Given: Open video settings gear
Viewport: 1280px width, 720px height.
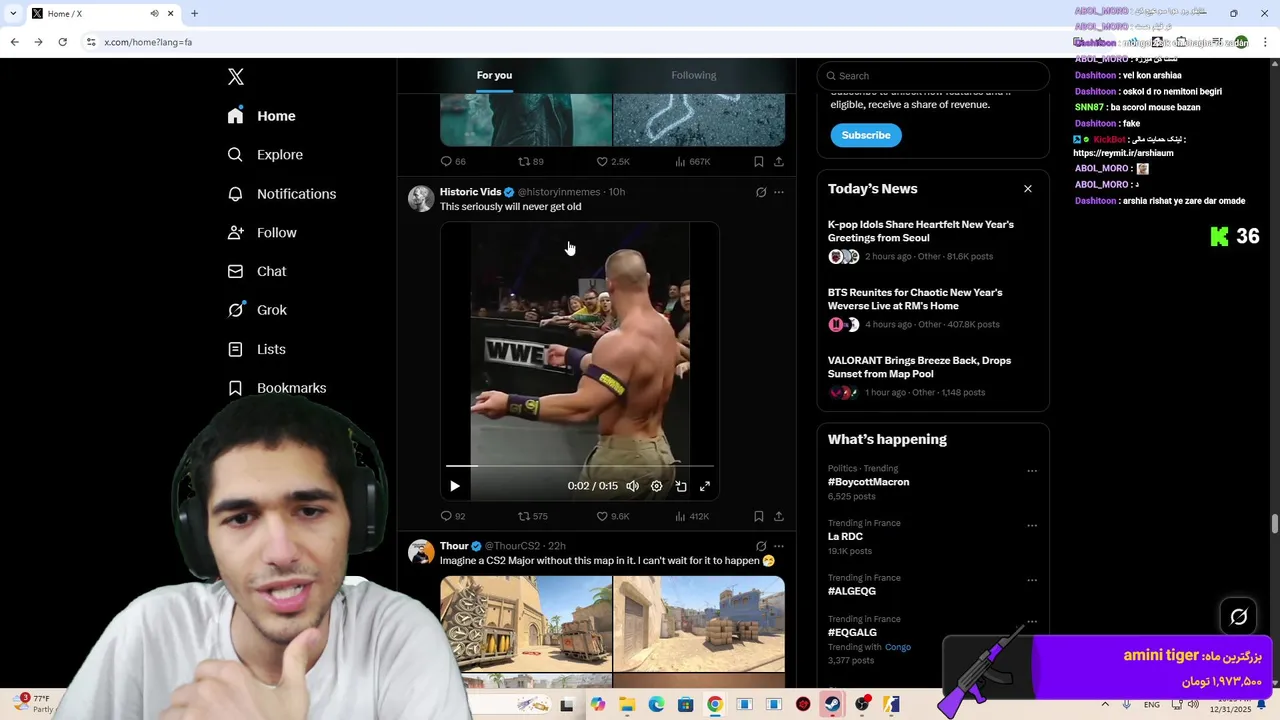Looking at the screenshot, I should [x=656, y=486].
